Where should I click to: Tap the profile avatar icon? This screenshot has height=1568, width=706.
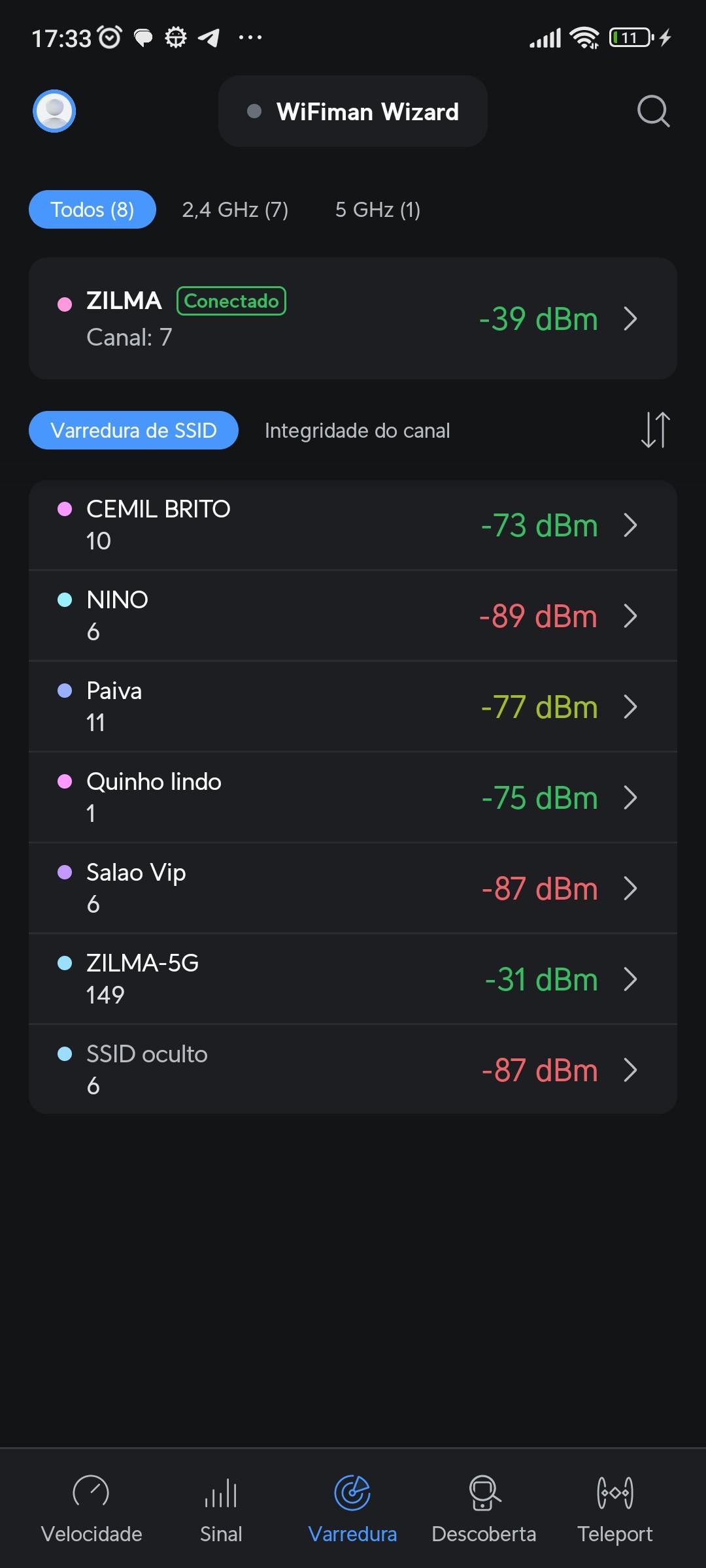coord(54,111)
